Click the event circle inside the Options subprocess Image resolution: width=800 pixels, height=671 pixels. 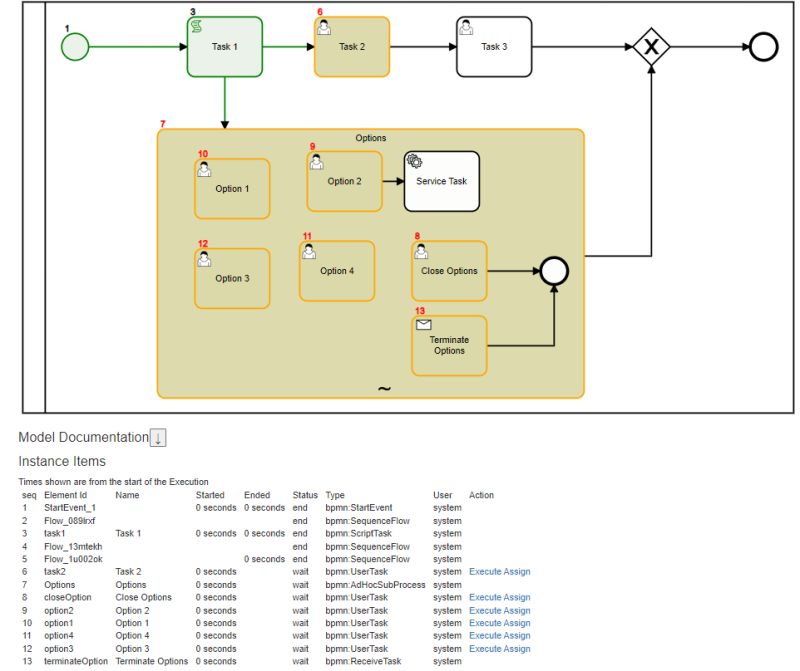pos(553,270)
